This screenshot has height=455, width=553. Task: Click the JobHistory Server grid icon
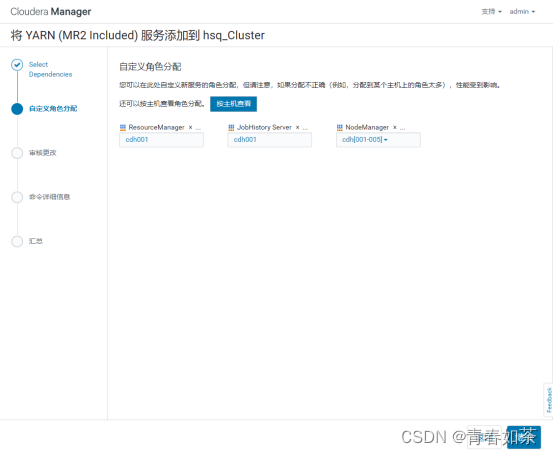[231, 127]
